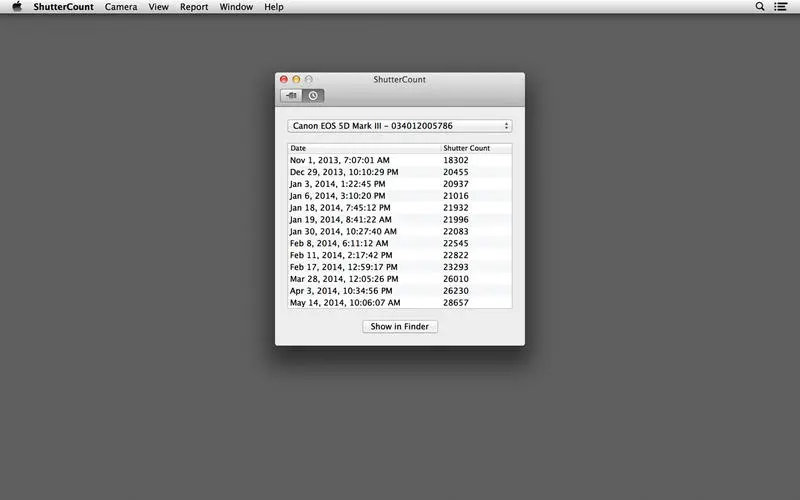Click the Show in Finder button
Viewport: 800px width, 500px height.
[x=399, y=327]
